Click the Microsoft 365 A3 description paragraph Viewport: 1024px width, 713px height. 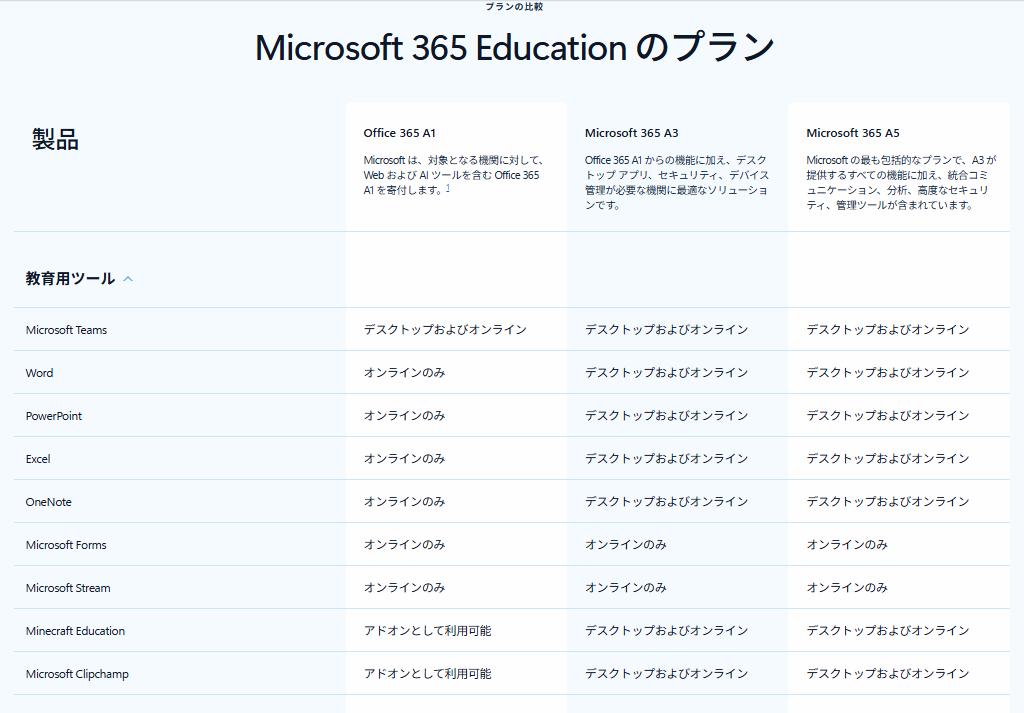(x=677, y=182)
